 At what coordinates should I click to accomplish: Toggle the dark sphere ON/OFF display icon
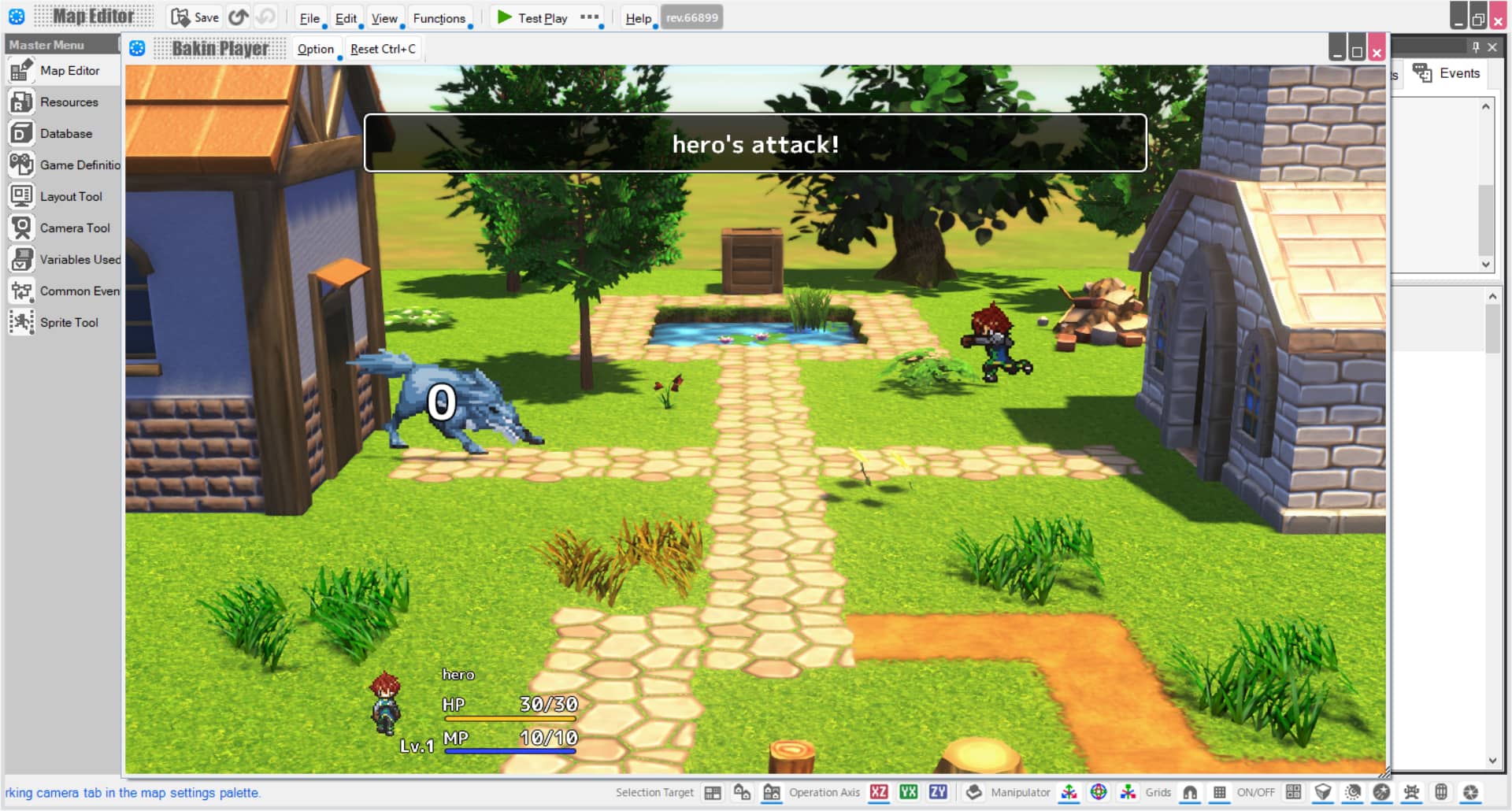point(1382,792)
